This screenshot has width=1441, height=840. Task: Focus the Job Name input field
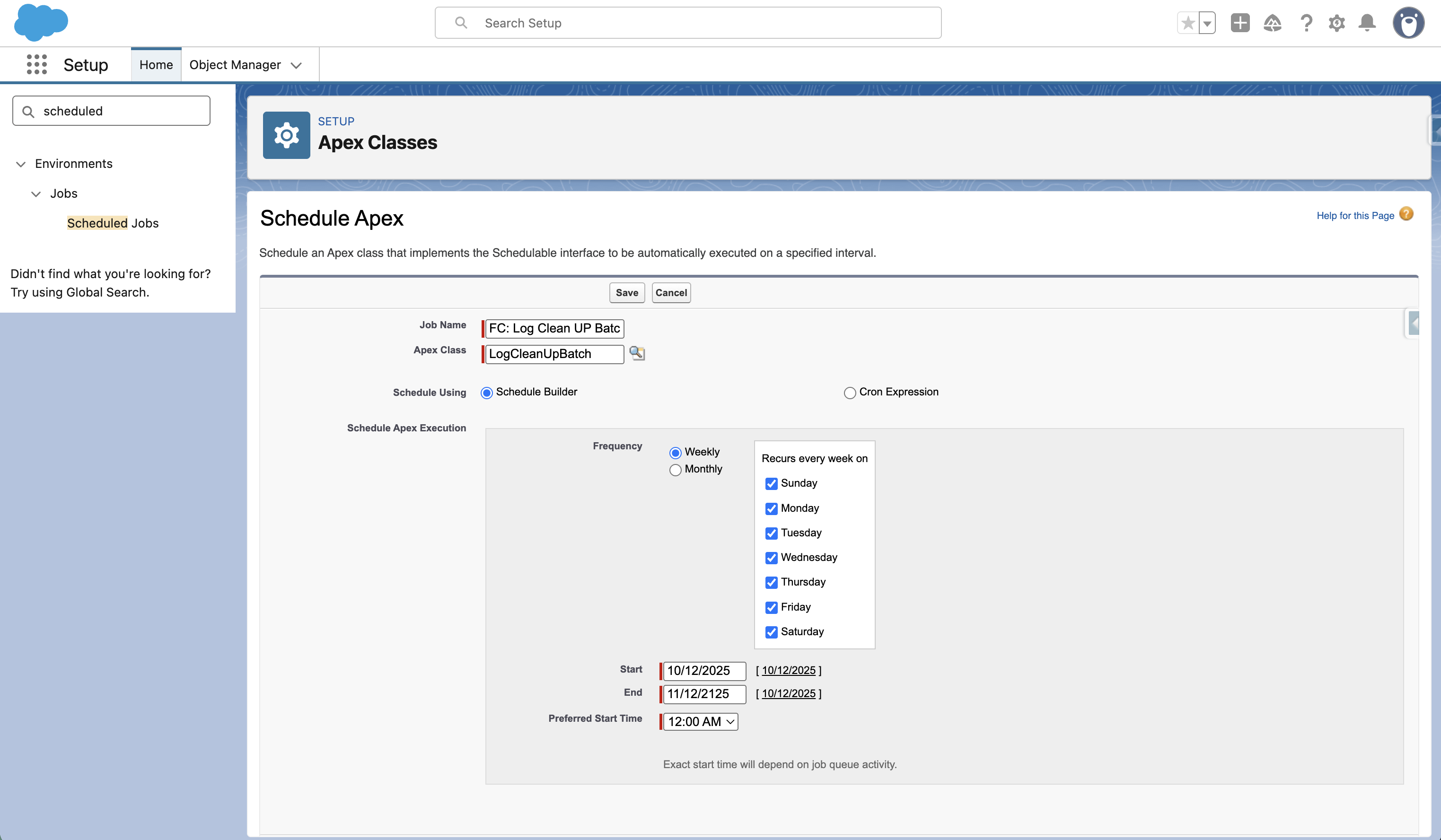[x=554, y=328]
